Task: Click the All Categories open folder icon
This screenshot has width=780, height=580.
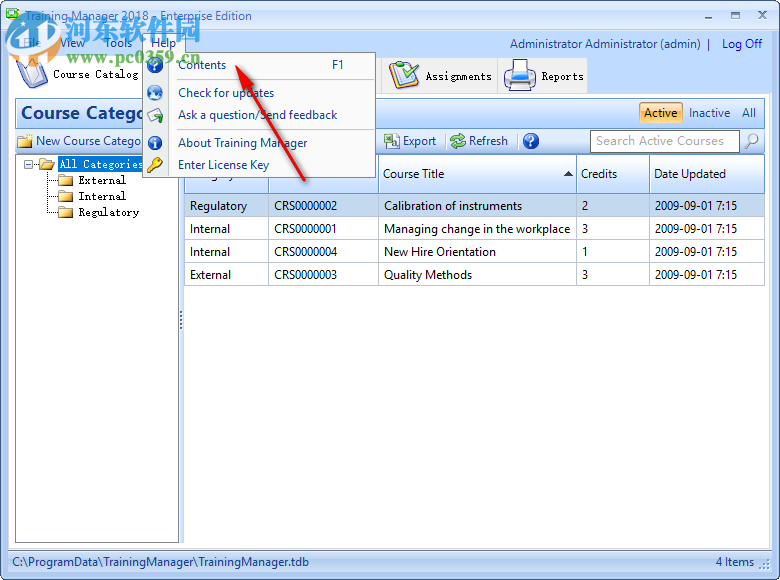Action: pyautogui.click(x=47, y=164)
